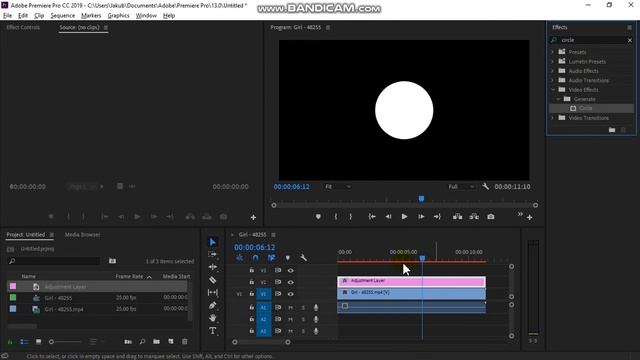Image resolution: width=640 pixels, height=360 pixels.
Task: Open the Sequence menu
Action: [x=63, y=16]
